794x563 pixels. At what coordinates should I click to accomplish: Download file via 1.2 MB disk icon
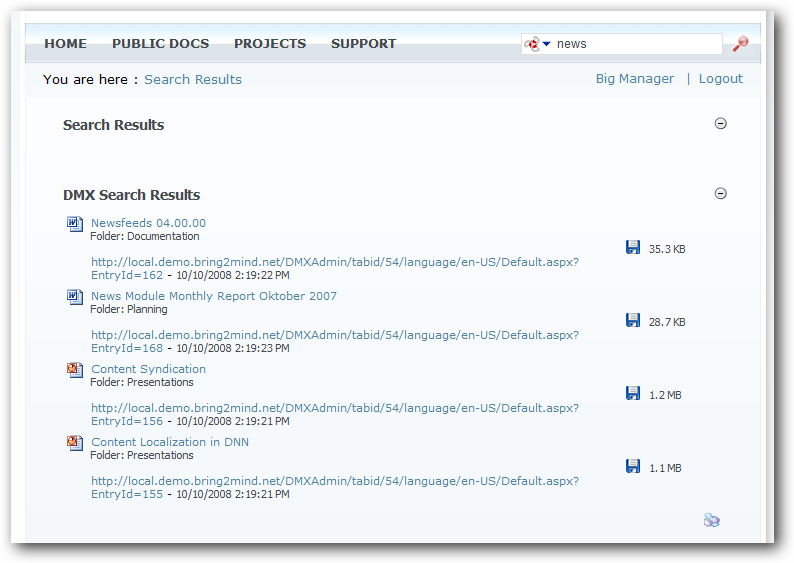point(633,393)
